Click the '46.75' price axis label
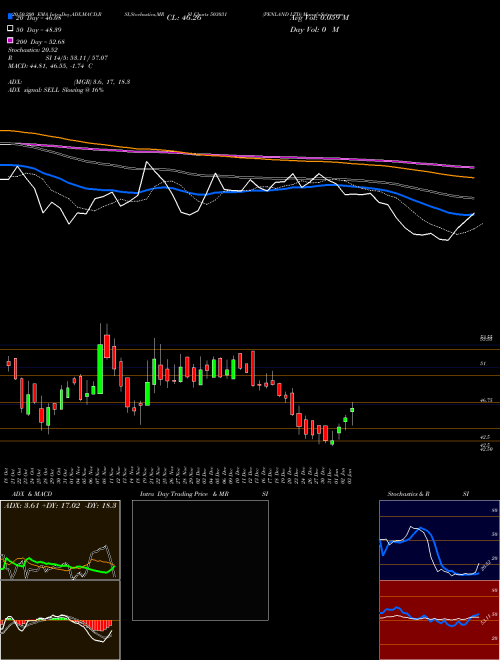This screenshot has height=660, width=500. pyautogui.click(x=486, y=401)
